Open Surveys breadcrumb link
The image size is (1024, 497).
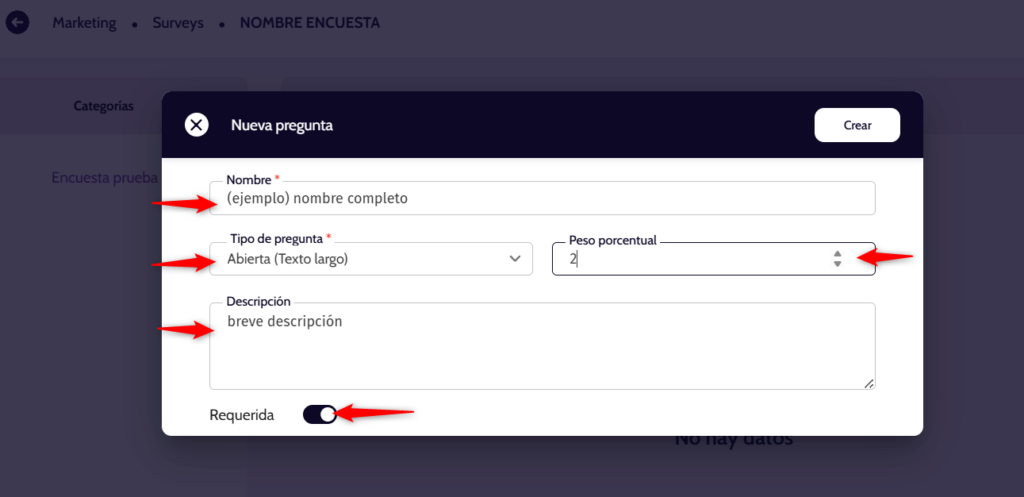178,22
